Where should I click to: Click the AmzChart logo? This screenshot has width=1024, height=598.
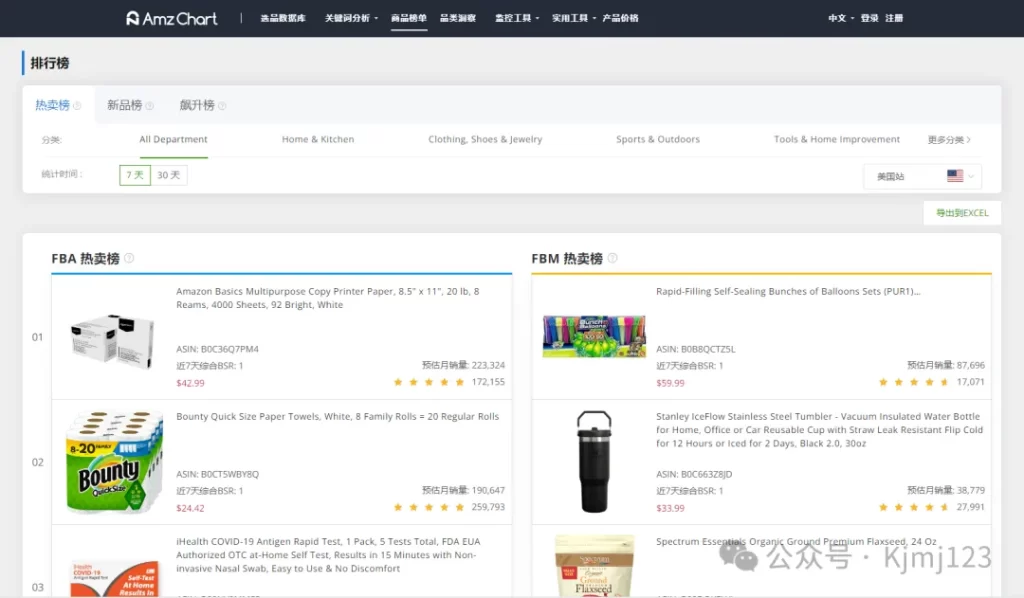(x=171, y=18)
